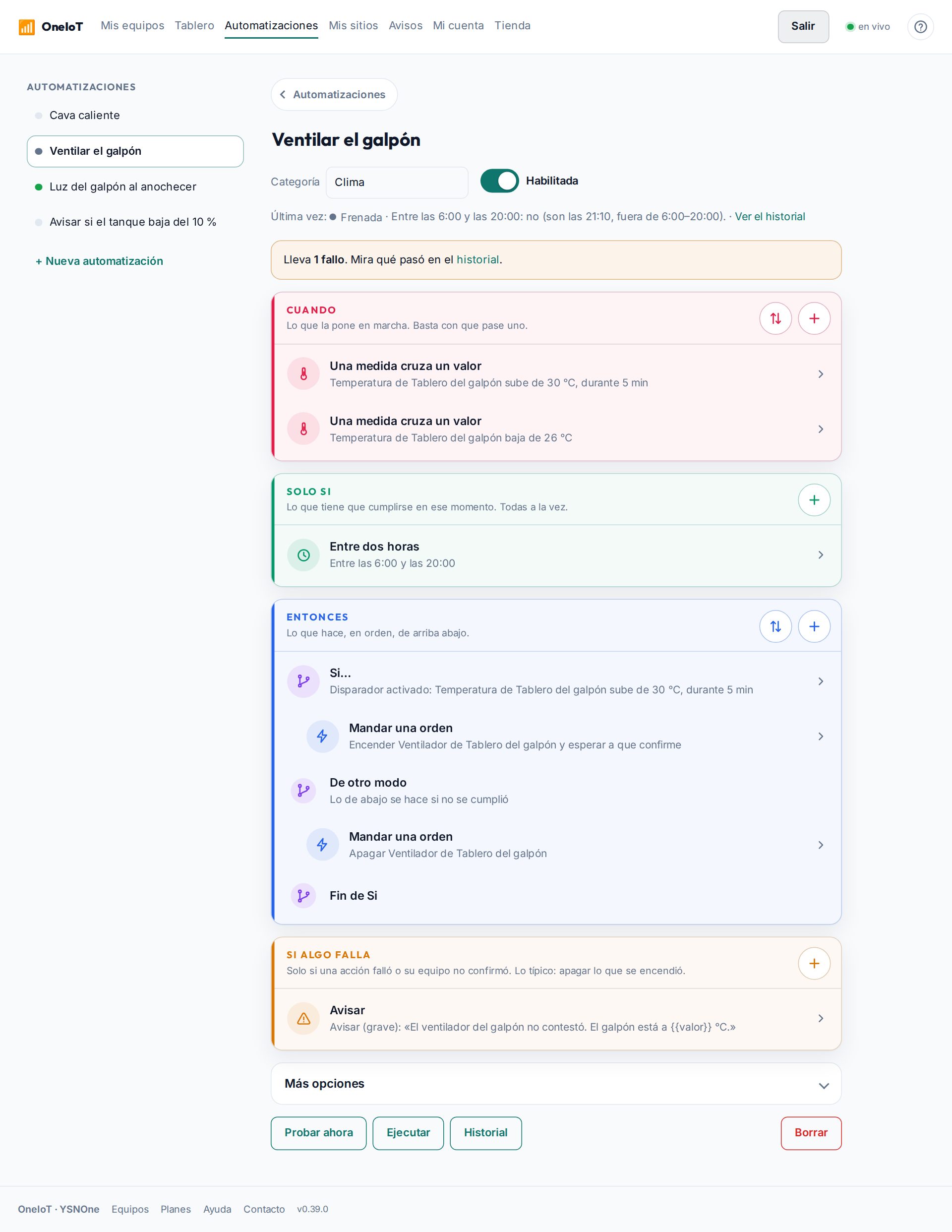The width and height of the screenshot is (952, 1232).
Task: Open the Mis equipos tab
Action: (132, 25)
